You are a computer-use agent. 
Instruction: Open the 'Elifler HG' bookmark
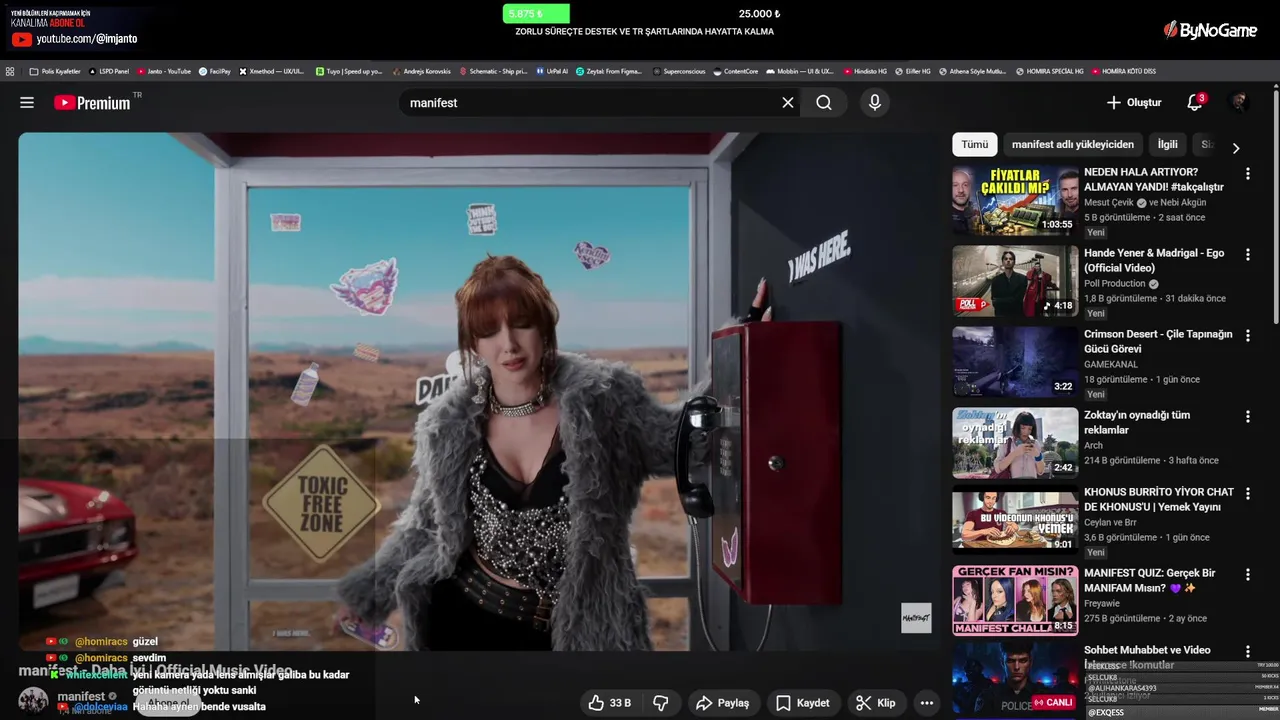coord(913,72)
